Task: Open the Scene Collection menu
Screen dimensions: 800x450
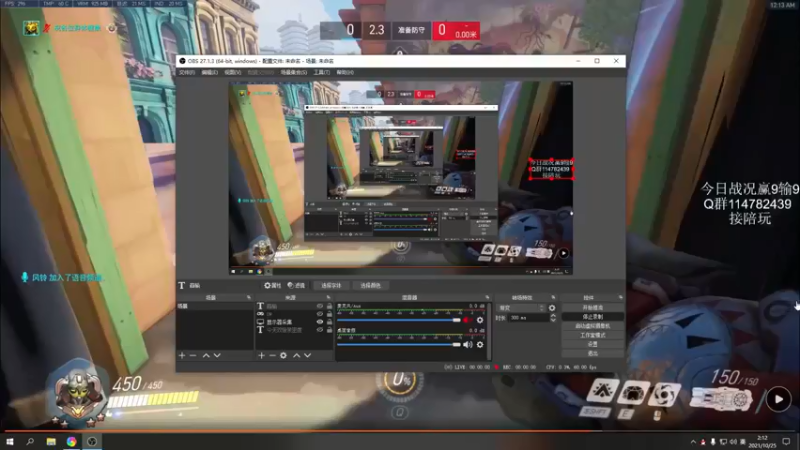Action: point(293,72)
